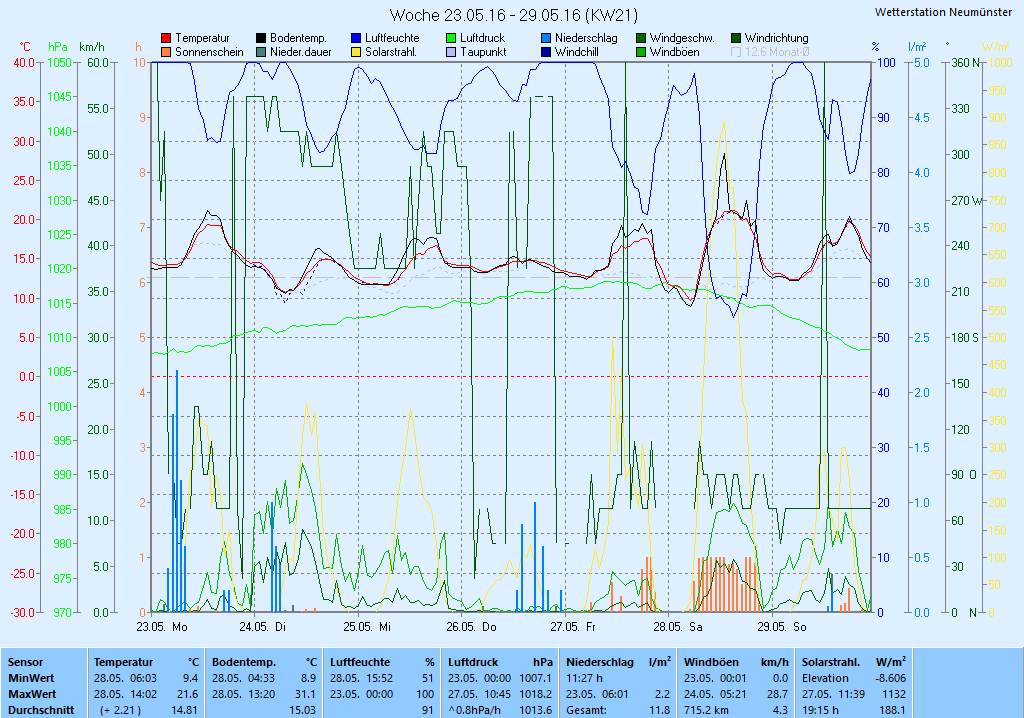Click the Windrichtung legend swatch
The height and width of the screenshot is (718, 1024).
(x=736, y=38)
